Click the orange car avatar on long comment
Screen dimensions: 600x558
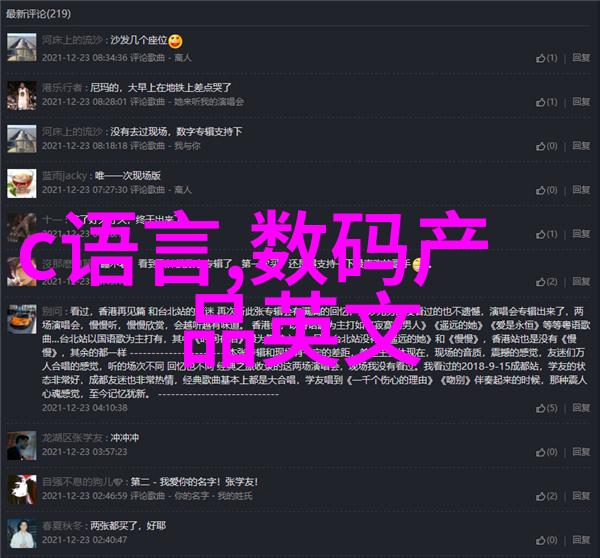(22, 319)
